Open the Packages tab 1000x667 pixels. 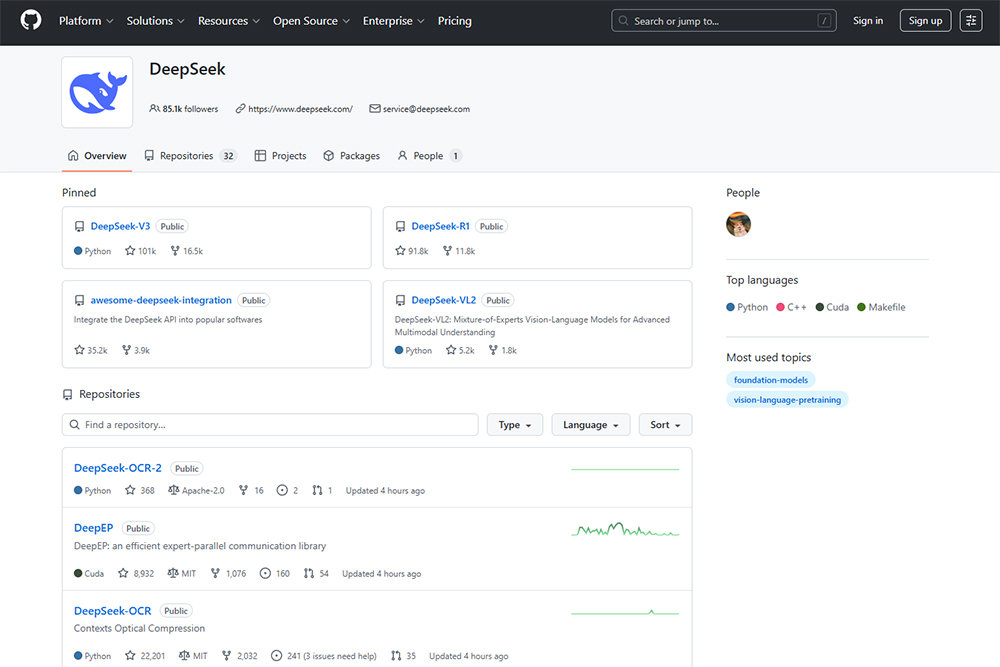[x=351, y=156]
